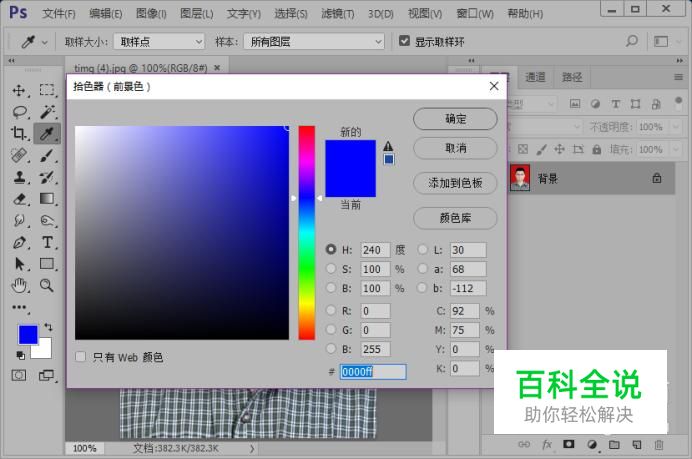This screenshot has width=692, height=459.
Task: Enable the Only Web Colors checkbox
Action: (80, 357)
